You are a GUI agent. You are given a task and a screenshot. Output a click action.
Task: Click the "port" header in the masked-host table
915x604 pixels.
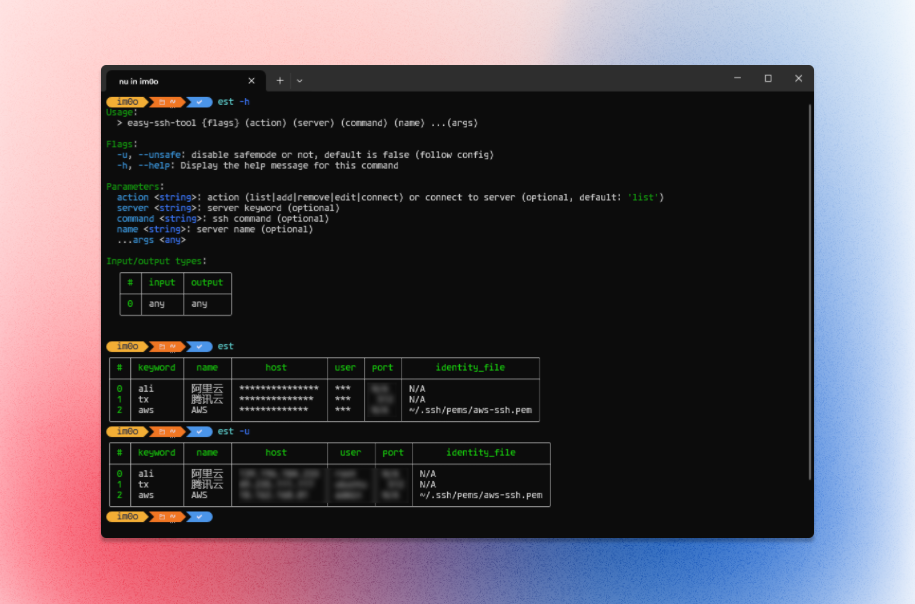coord(382,368)
